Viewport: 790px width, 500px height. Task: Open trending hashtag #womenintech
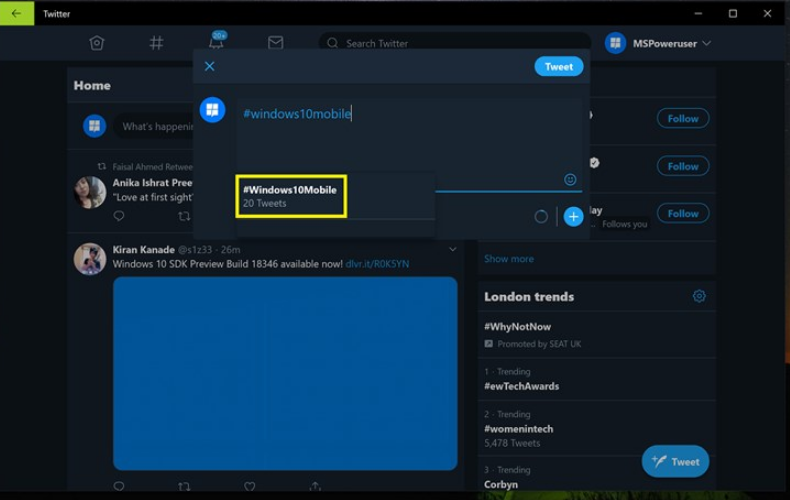pos(518,429)
